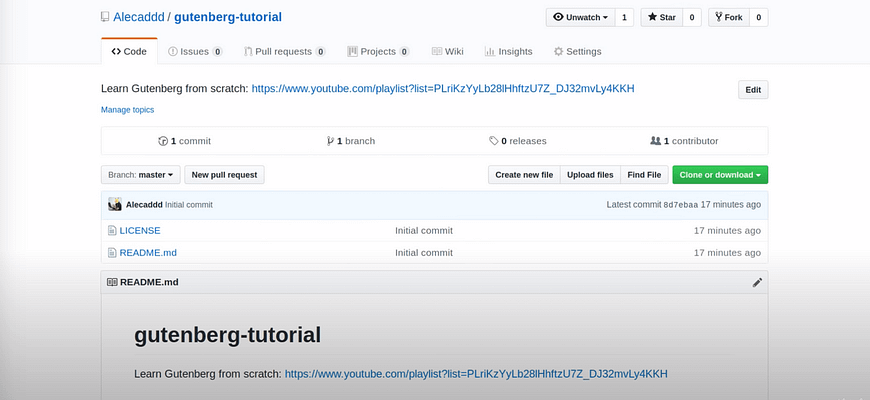The image size is (870, 400).
Task: Click the Alecaddd author name in the commit row
Action: [x=144, y=205]
